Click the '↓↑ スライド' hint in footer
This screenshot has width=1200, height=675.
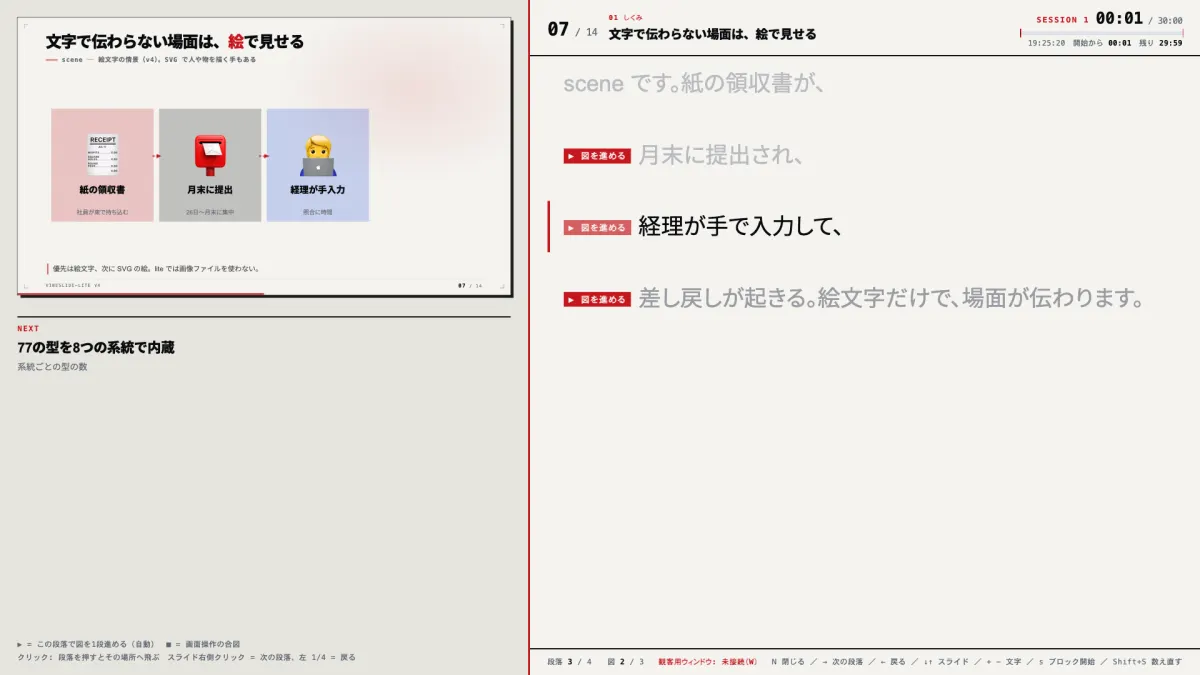[946, 662]
